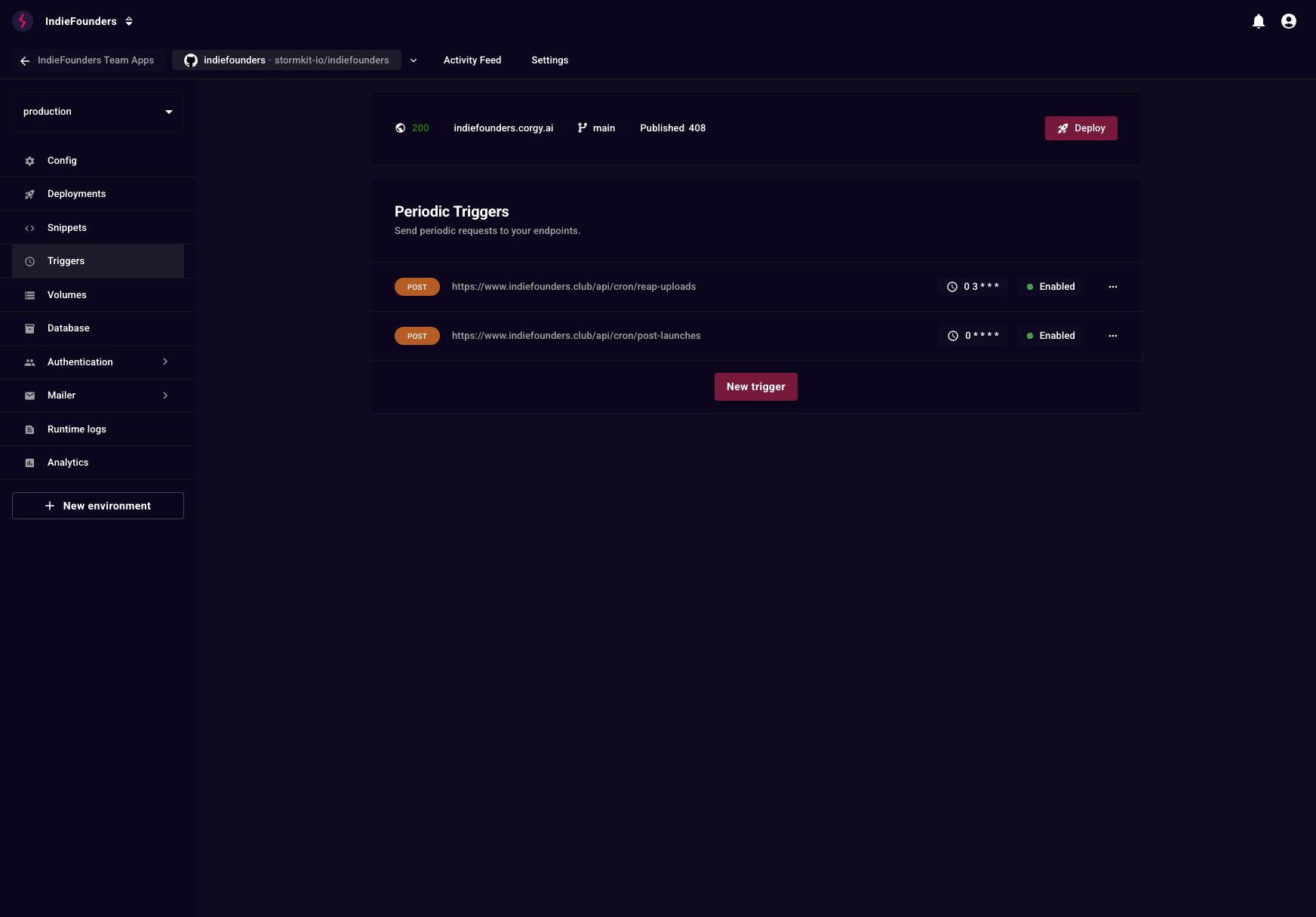Click the New environment button
Viewport: 1316px width, 917px height.
click(x=98, y=506)
